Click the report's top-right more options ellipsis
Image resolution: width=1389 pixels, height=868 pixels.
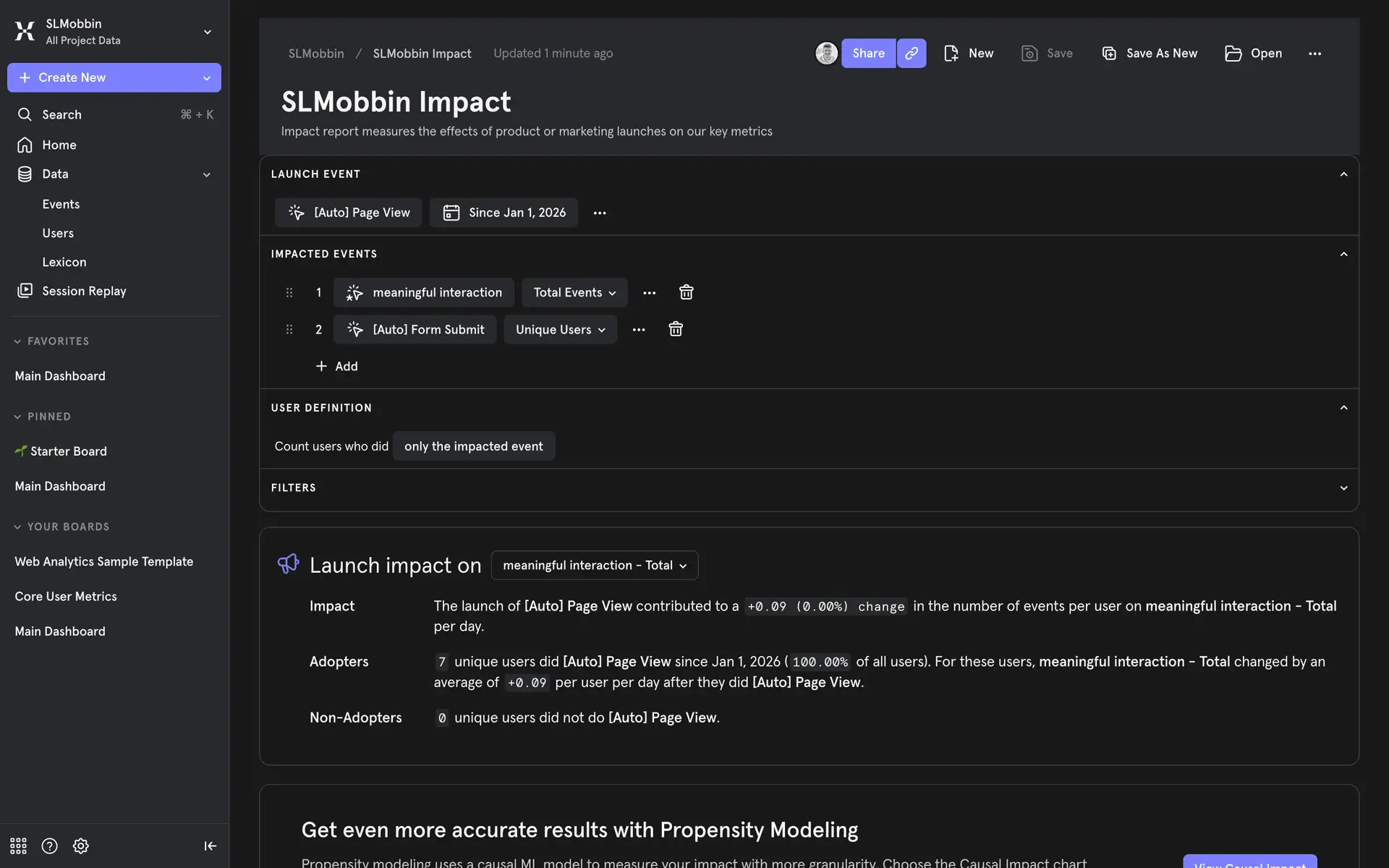(1314, 54)
